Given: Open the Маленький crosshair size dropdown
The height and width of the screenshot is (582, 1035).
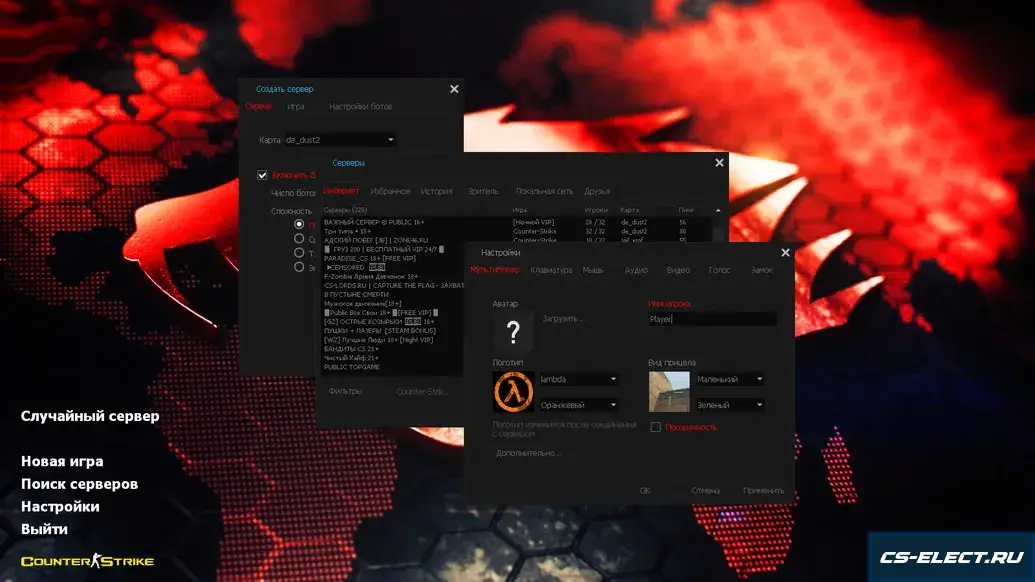Looking at the screenshot, I should [730, 379].
